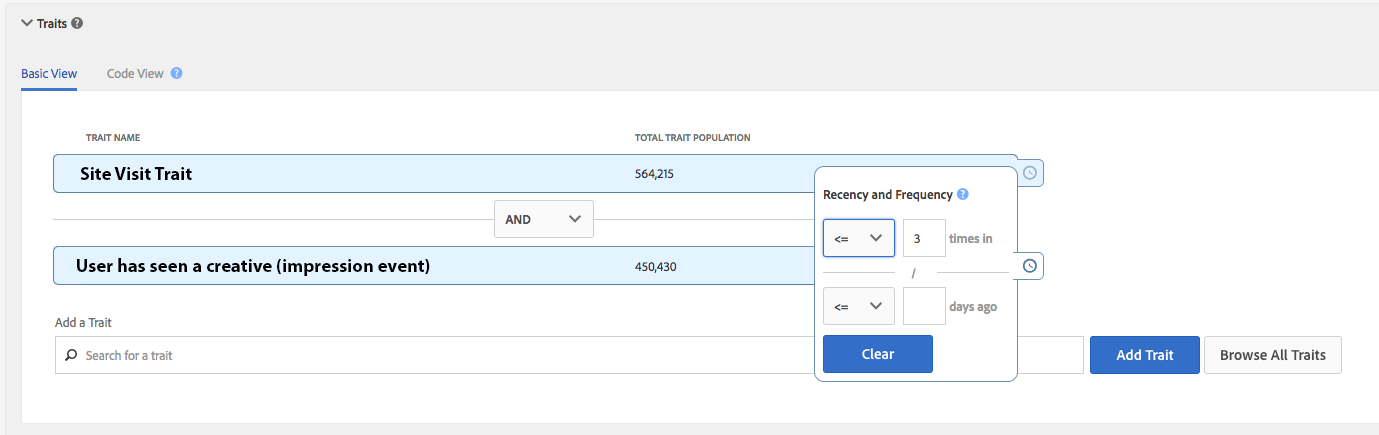Screen dimensions: 1379x435
Task: Click the Recency and Frequency help icon
Action: click(962, 195)
